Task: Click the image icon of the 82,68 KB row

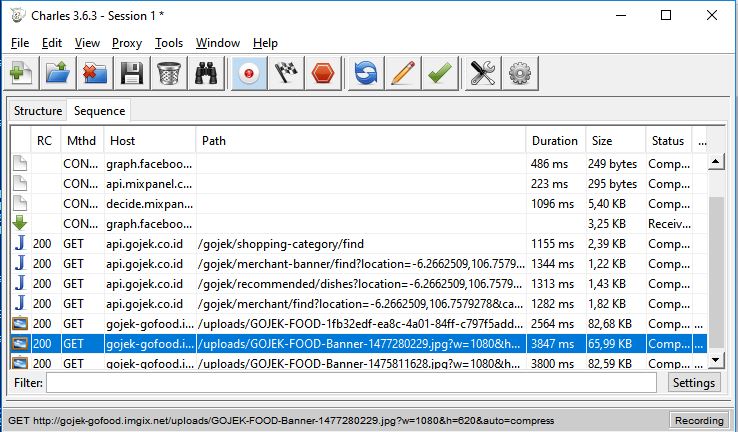Action: click(x=20, y=324)
